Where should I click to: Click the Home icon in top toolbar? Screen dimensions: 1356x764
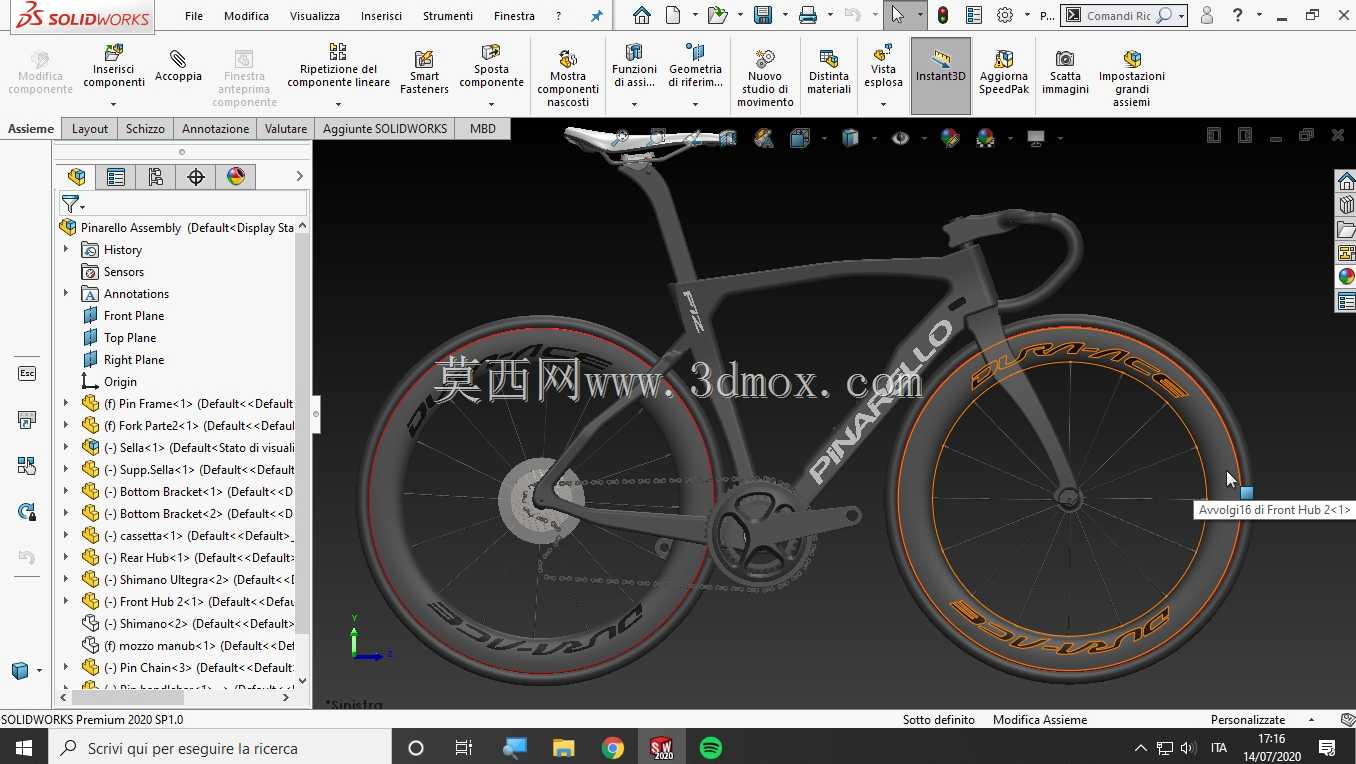(x=642, y=15)
